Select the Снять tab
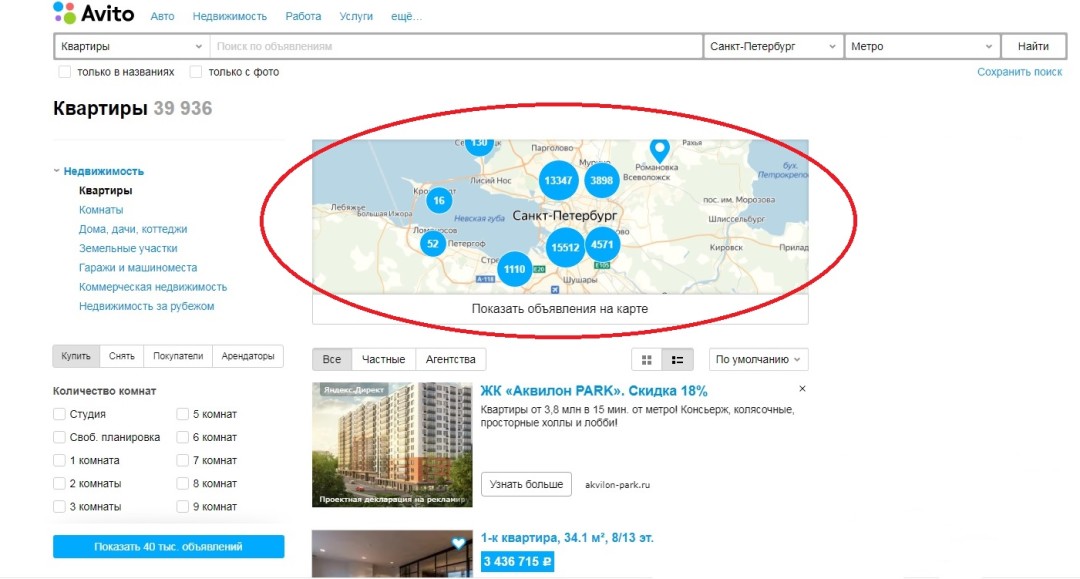 pyautogui.click(x=122, y=356)
